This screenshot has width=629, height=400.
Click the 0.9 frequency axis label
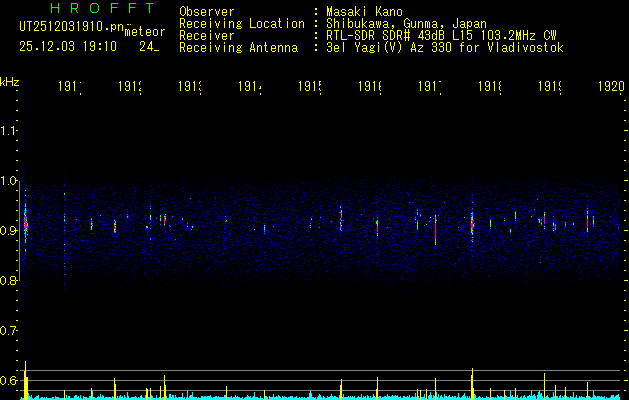8,231
